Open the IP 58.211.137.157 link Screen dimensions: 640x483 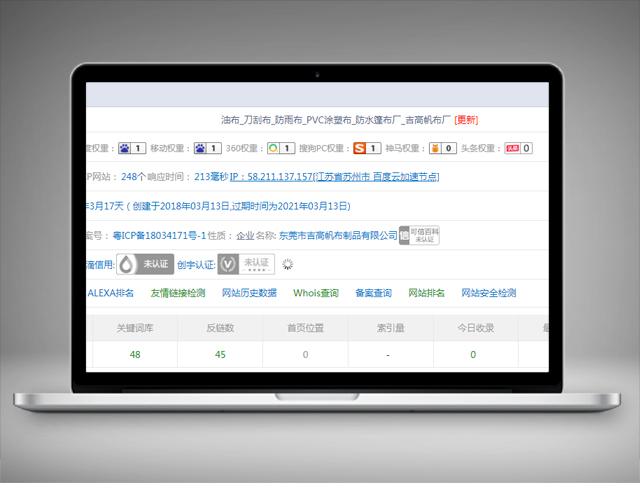pos(334,177)
